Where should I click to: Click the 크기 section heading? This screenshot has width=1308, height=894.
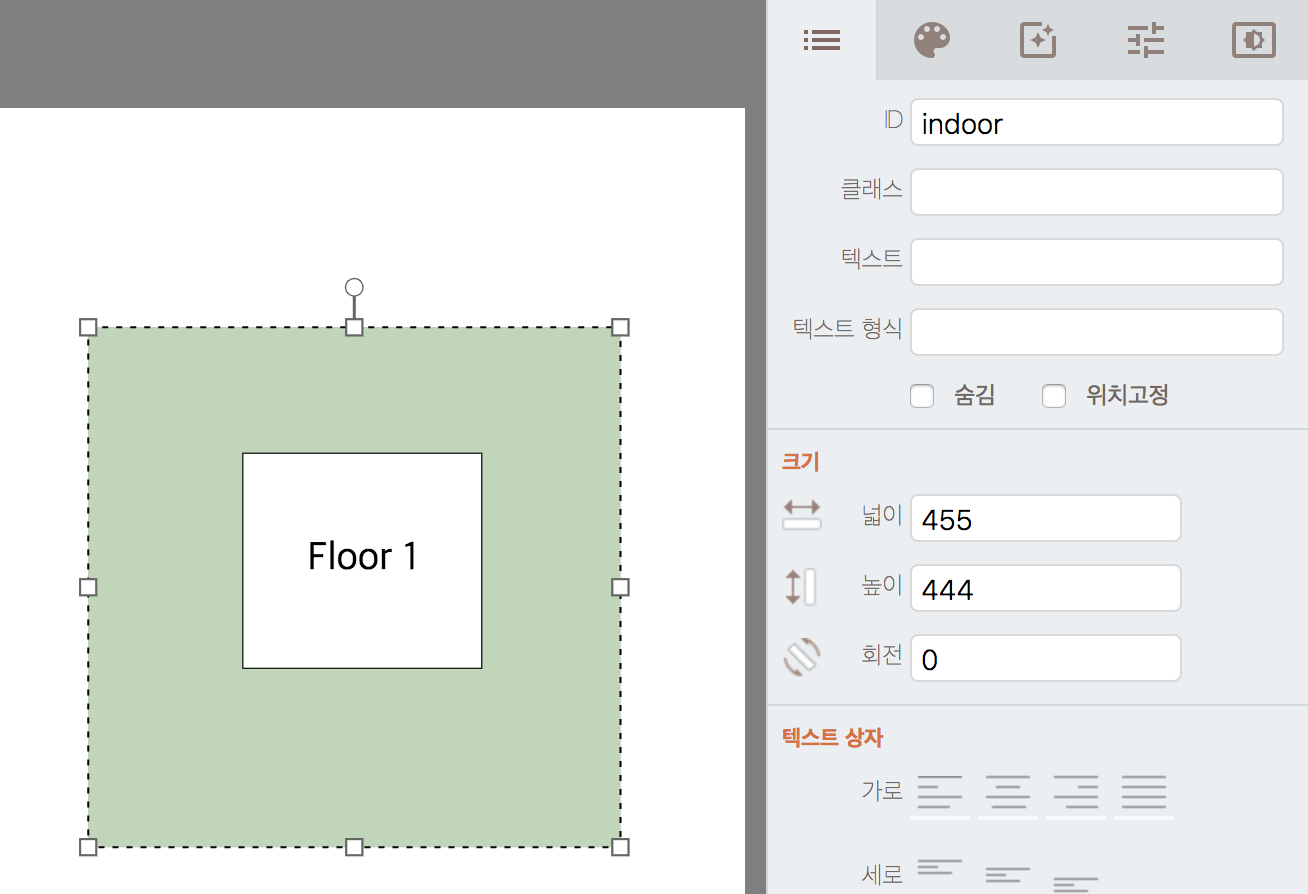[800, 461]
